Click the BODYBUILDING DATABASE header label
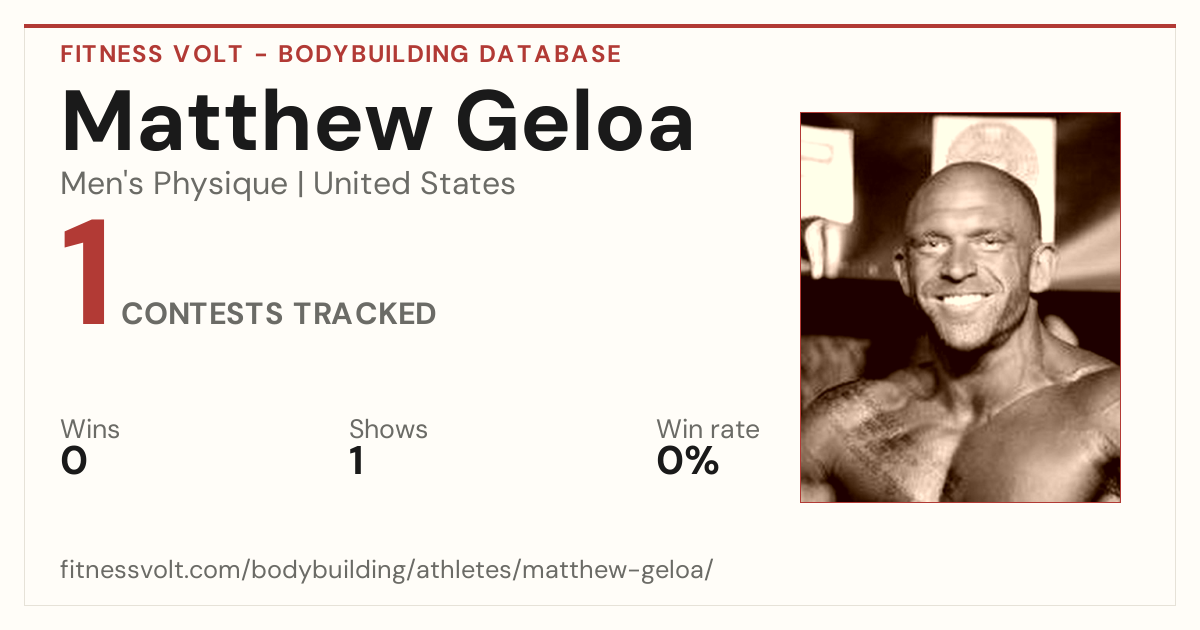The image size is (1200, 630). [x=450, y=54]
